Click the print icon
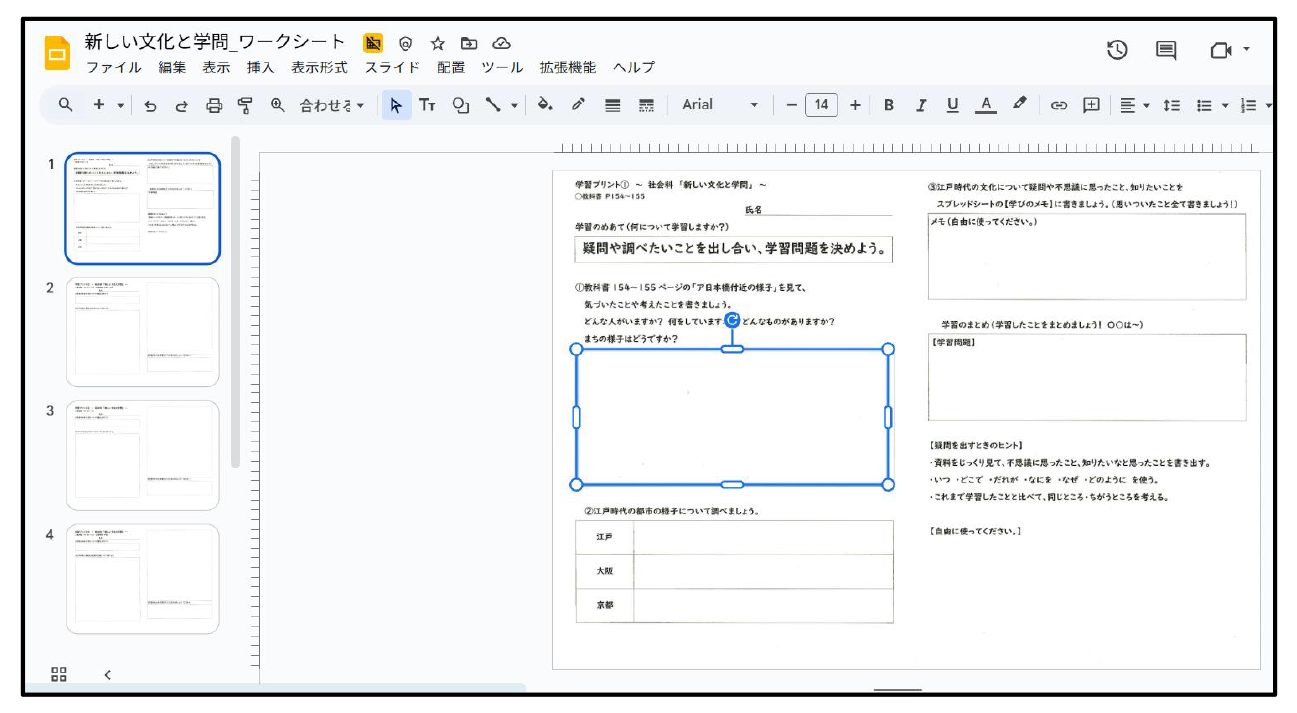Image resolution: width=1297 pixels, height=713 pixels. click(x=214, y=105)
